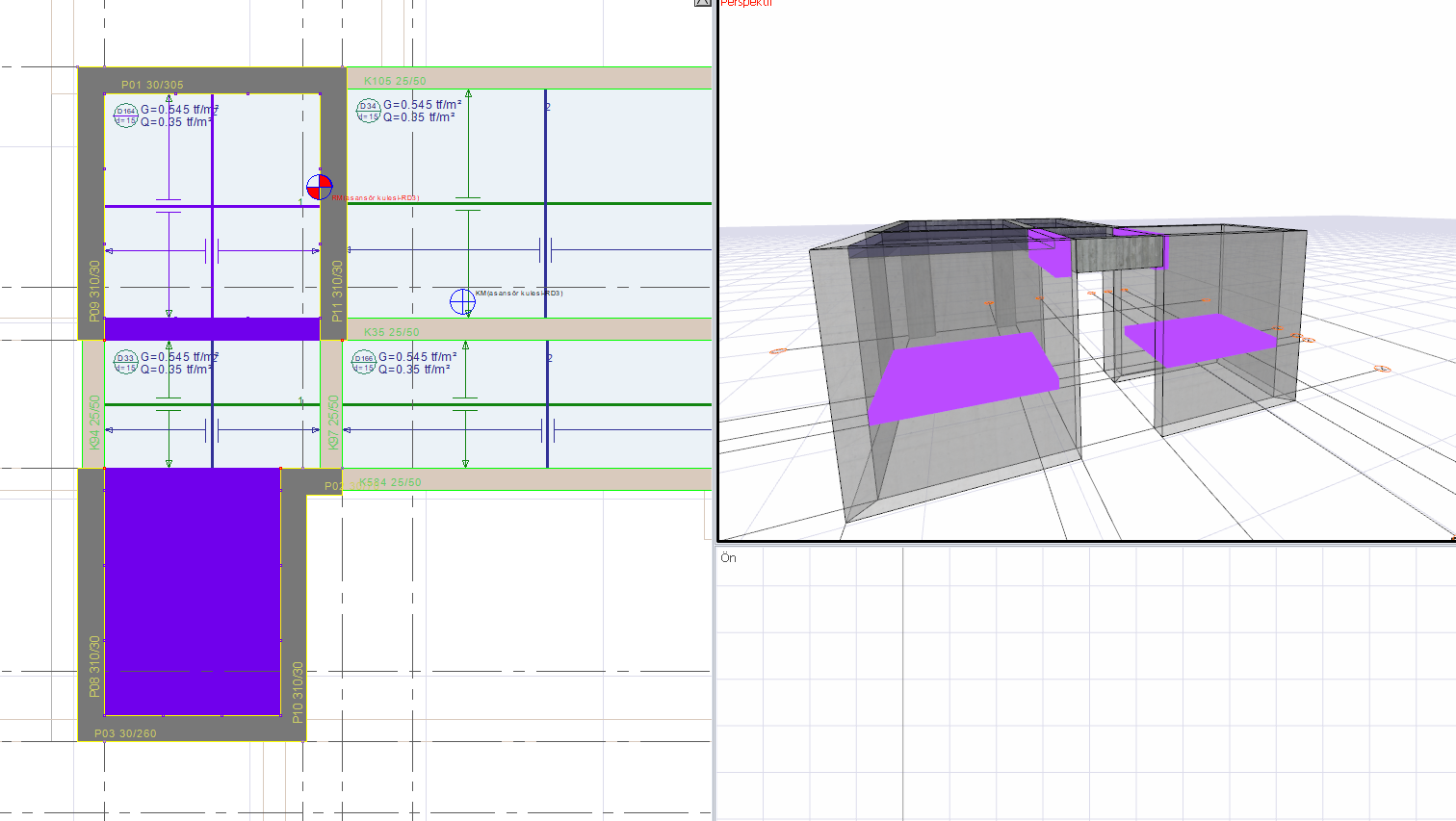Click the large purple slab in the plan
The height and width of the screenshot is (821, 1456).
(192, 591)
